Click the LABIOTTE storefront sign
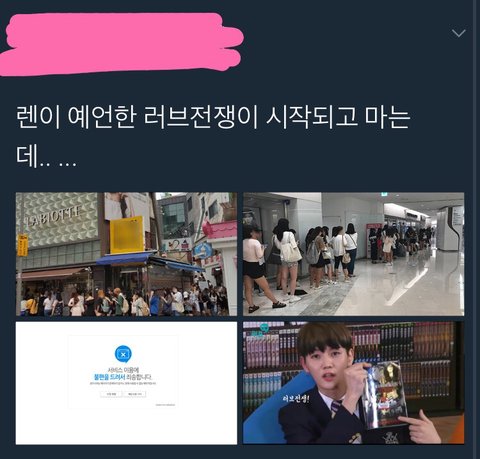 54,216
